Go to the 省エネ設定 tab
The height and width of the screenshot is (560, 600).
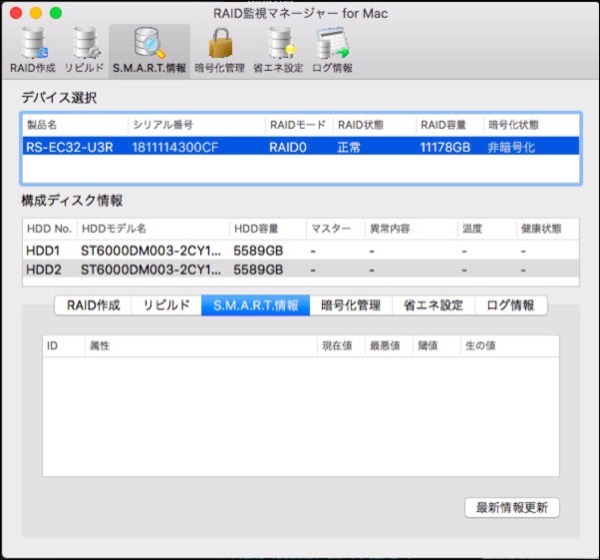432,305
